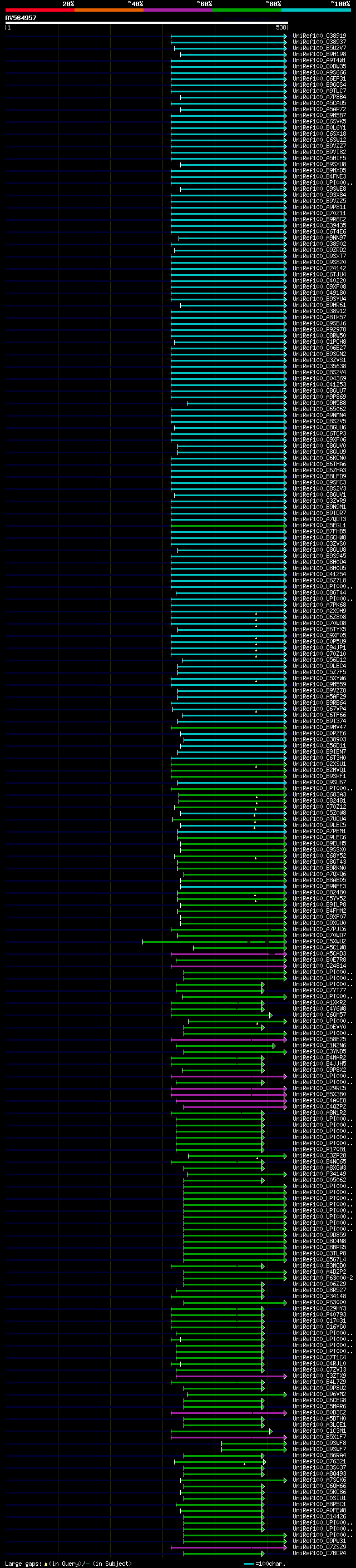The height and width of the screenshot is (1568, 356).
Task: Click the hit label UniRef100_B9H198
Action: tap(319, 54)
